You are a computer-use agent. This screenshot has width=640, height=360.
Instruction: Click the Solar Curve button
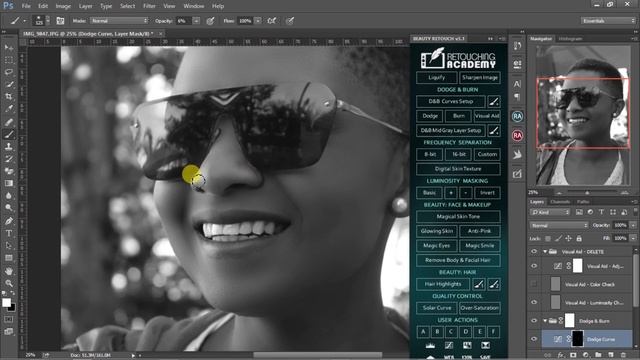[437, 308]
